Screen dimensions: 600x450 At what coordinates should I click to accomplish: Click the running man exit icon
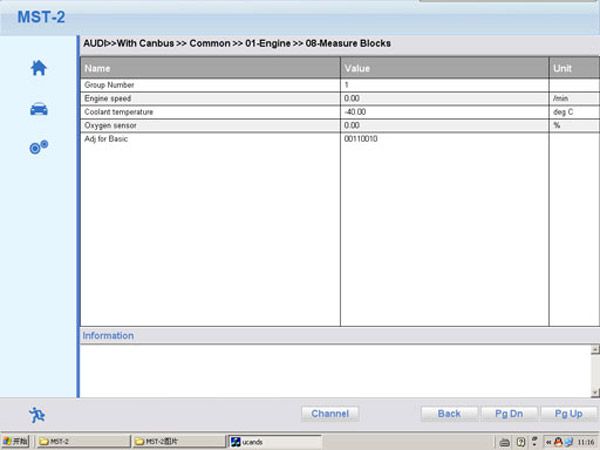tap(37, 414)
